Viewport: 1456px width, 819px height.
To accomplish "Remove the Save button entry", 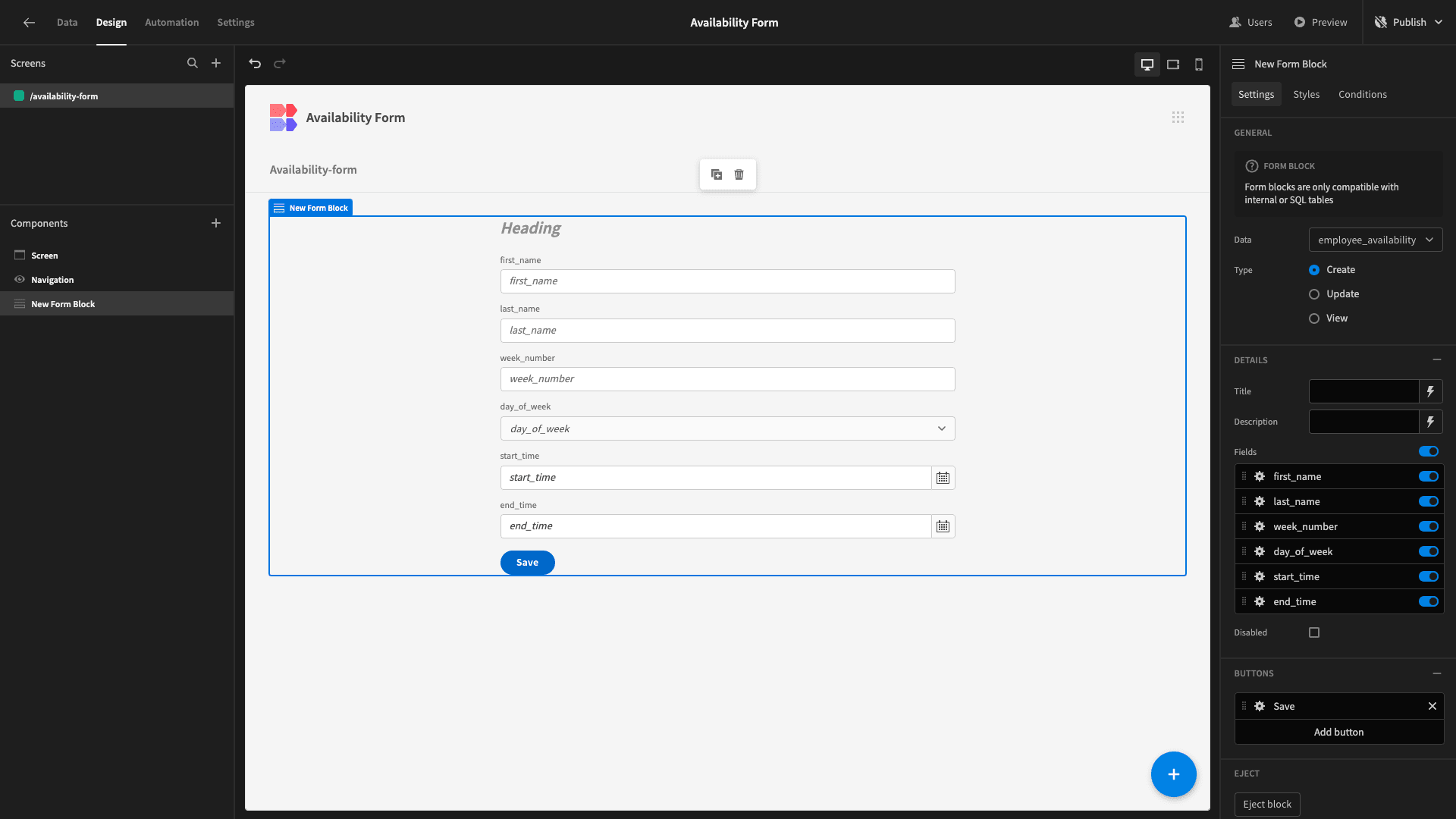I will 1432,706.
